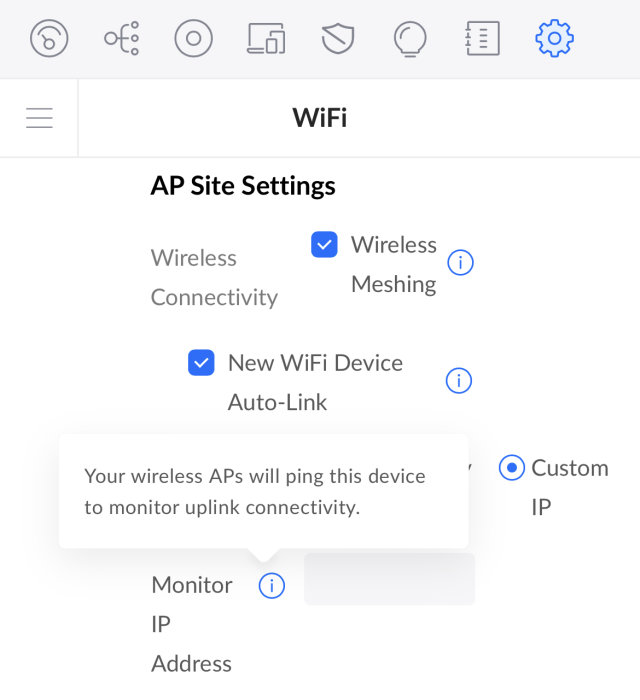The width and height of the screenshot is (640, 700).
Task: Open the Insights lightbulb icon
Action: (x=410, y=39)
